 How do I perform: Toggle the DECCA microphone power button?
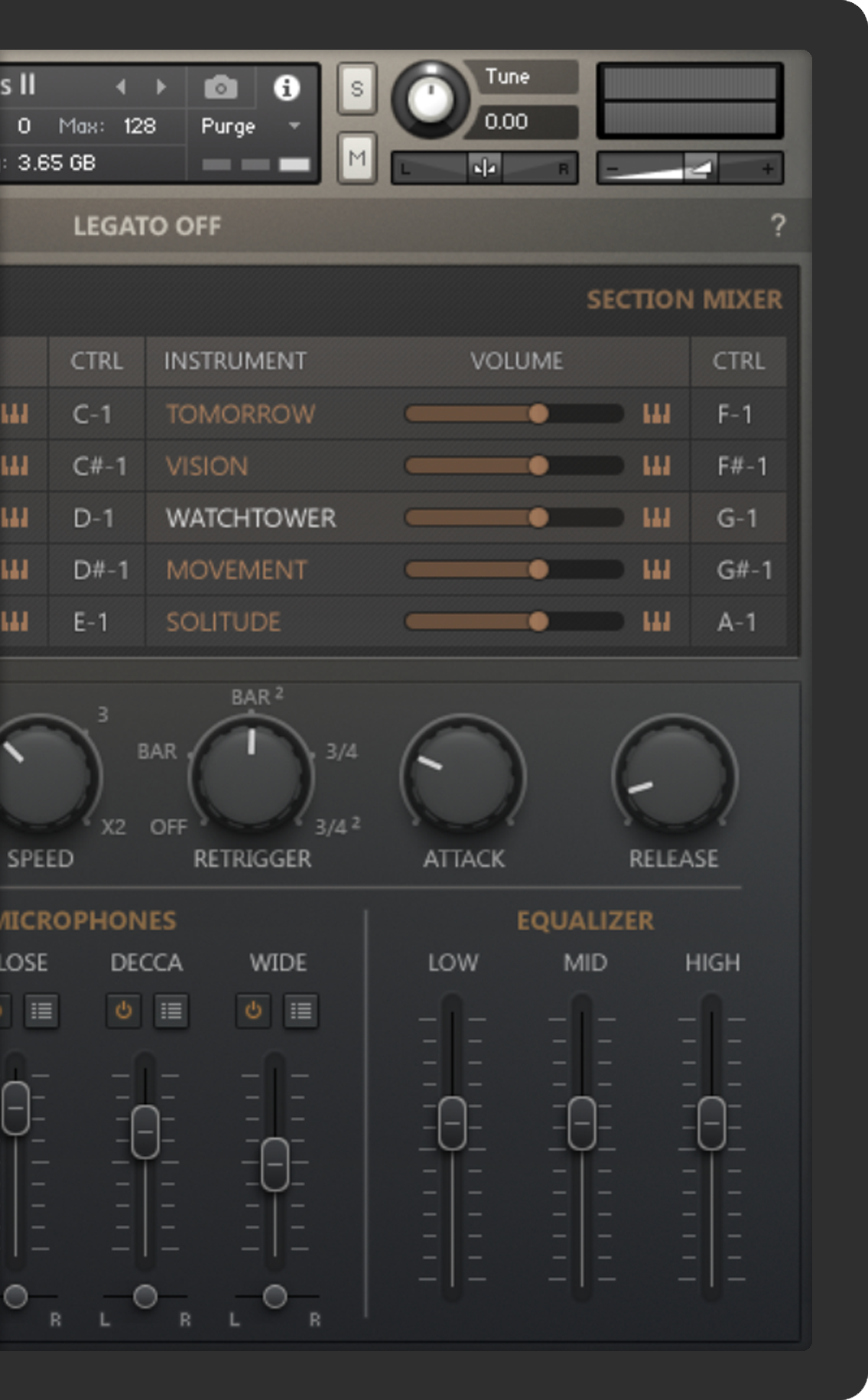point(123,1011)
